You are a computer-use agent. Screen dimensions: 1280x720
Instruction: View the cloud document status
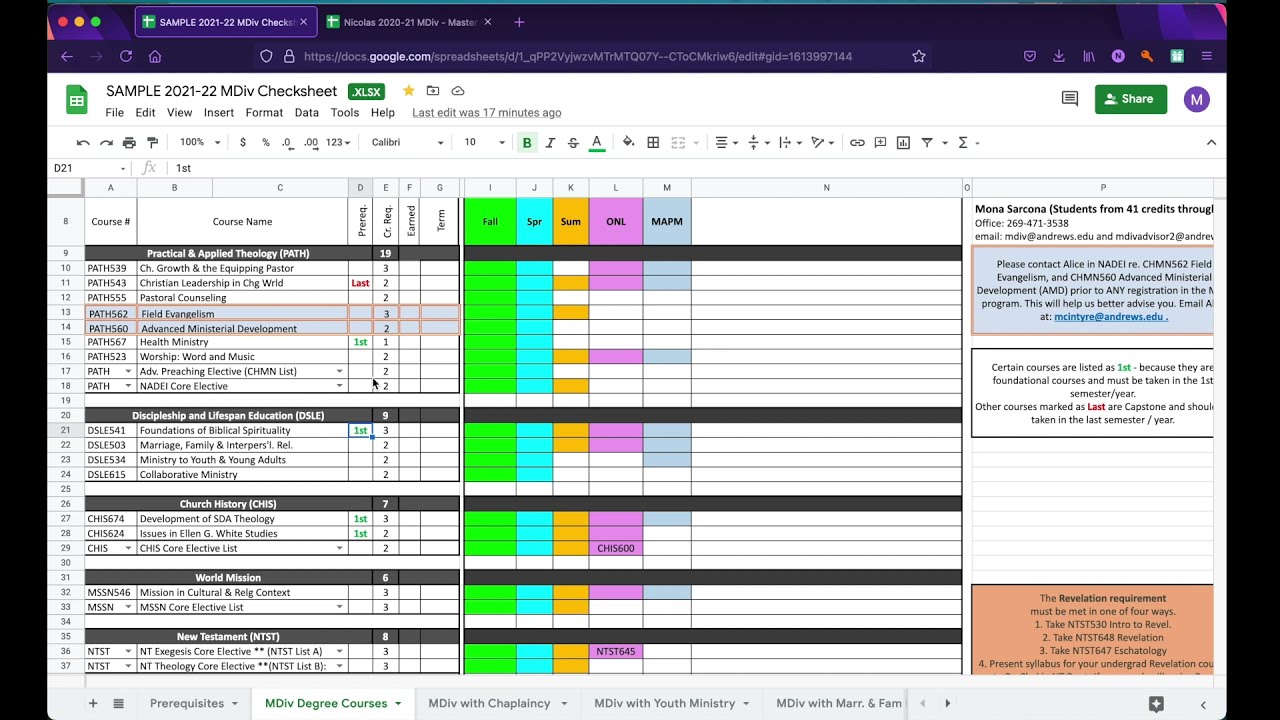click(x=458, y=91)
